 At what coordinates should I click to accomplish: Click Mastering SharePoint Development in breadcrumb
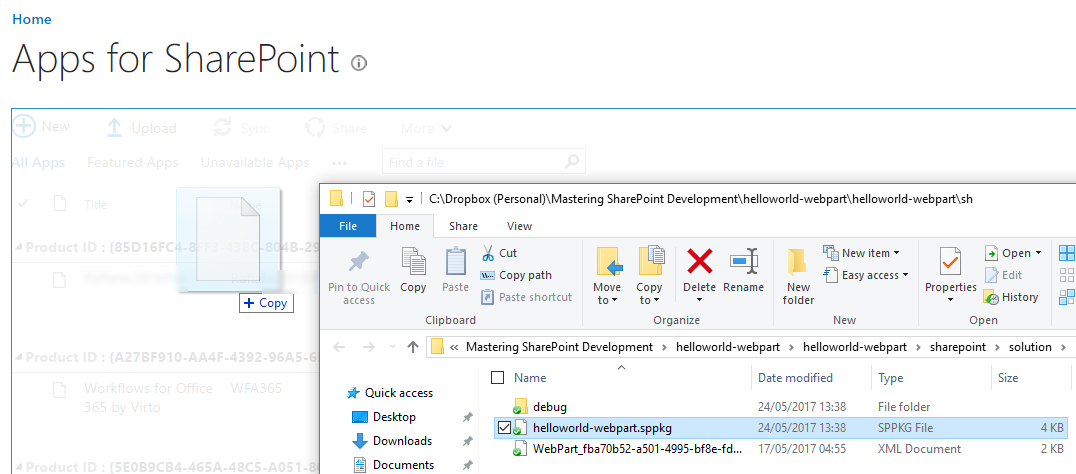(x=559, y=347)
